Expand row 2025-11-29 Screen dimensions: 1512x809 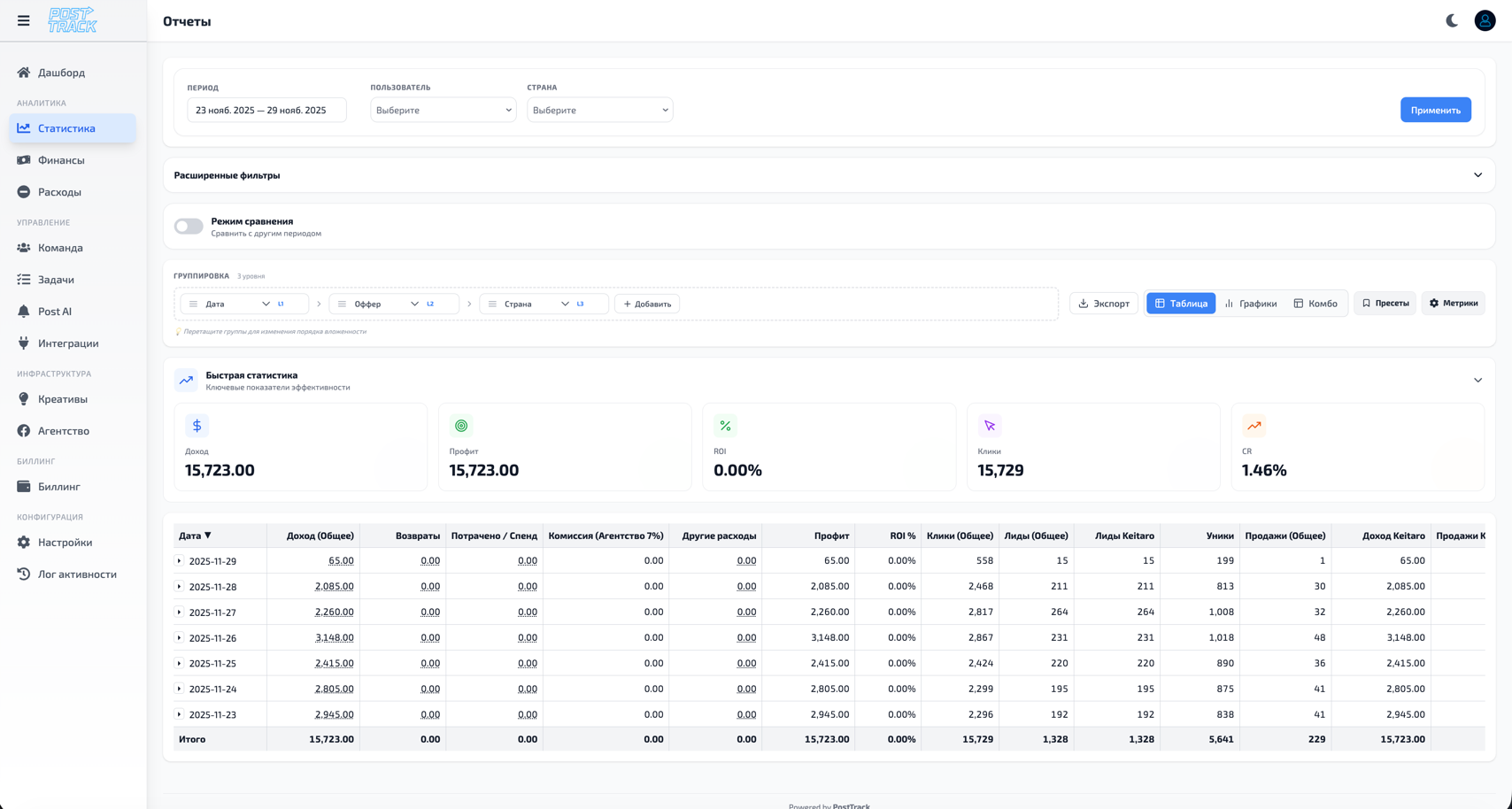pos(180,561)
